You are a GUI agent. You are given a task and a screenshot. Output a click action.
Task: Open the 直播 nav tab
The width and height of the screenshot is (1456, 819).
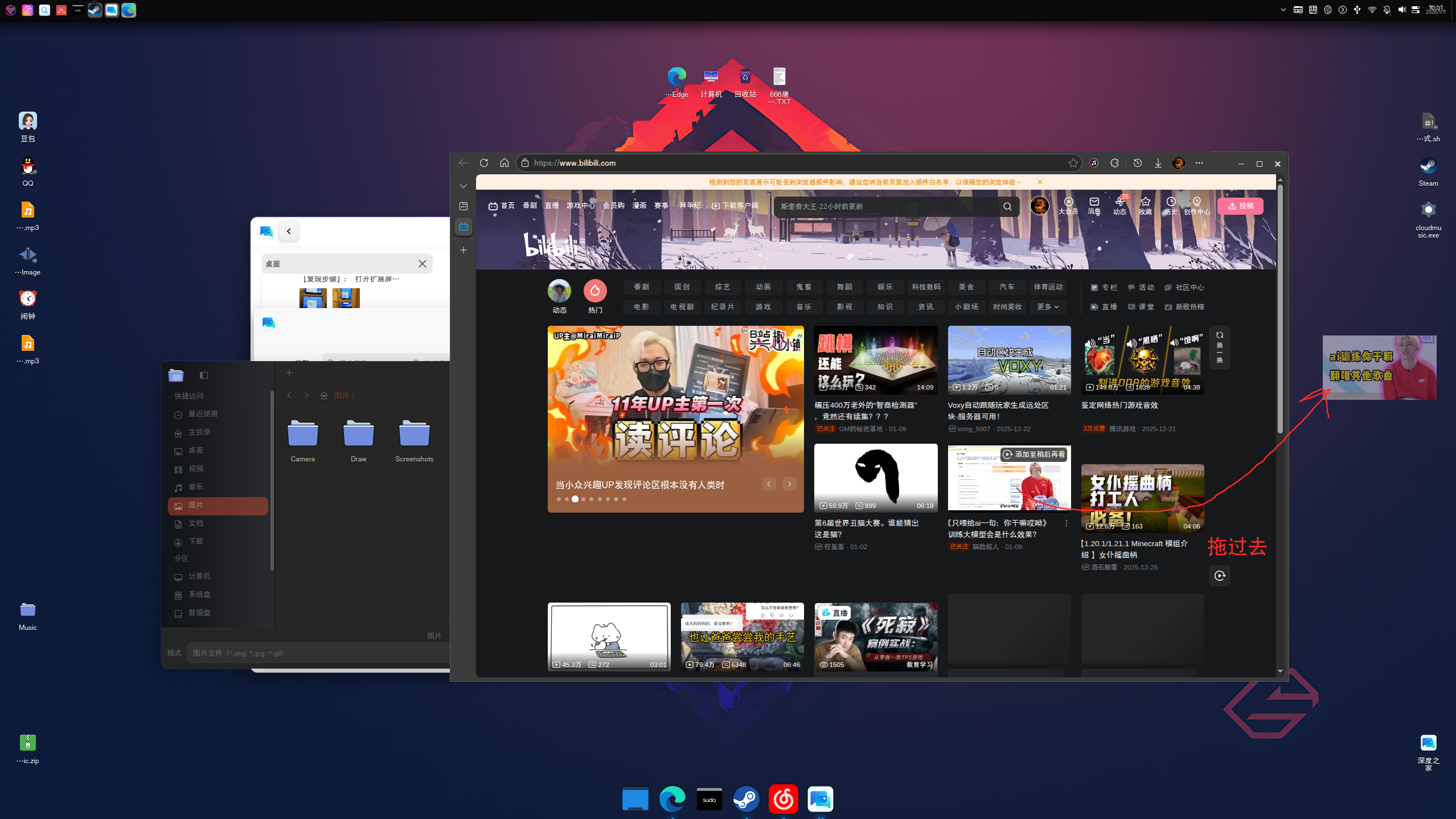(x=551, y=206)
